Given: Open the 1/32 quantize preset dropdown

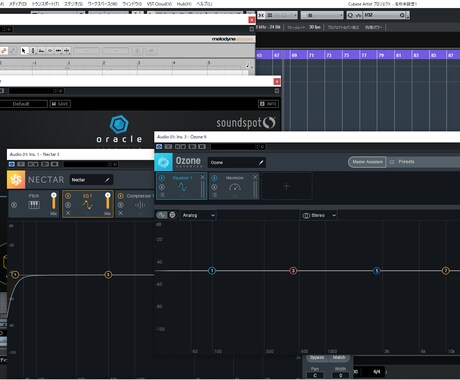Looking at the screenshot, I should pos(384,15).
